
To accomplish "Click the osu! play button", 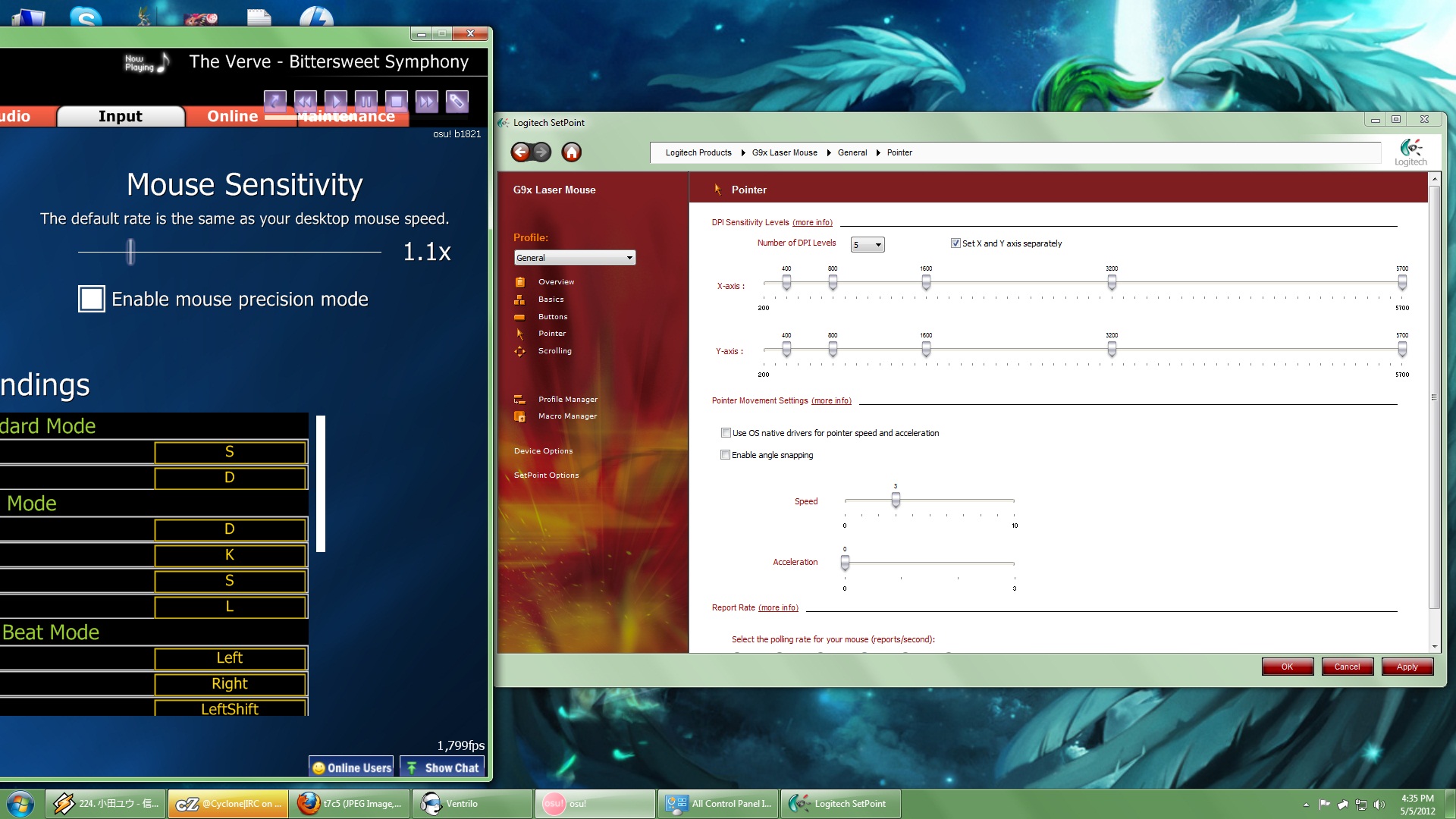I will click(x=335, y=101).
